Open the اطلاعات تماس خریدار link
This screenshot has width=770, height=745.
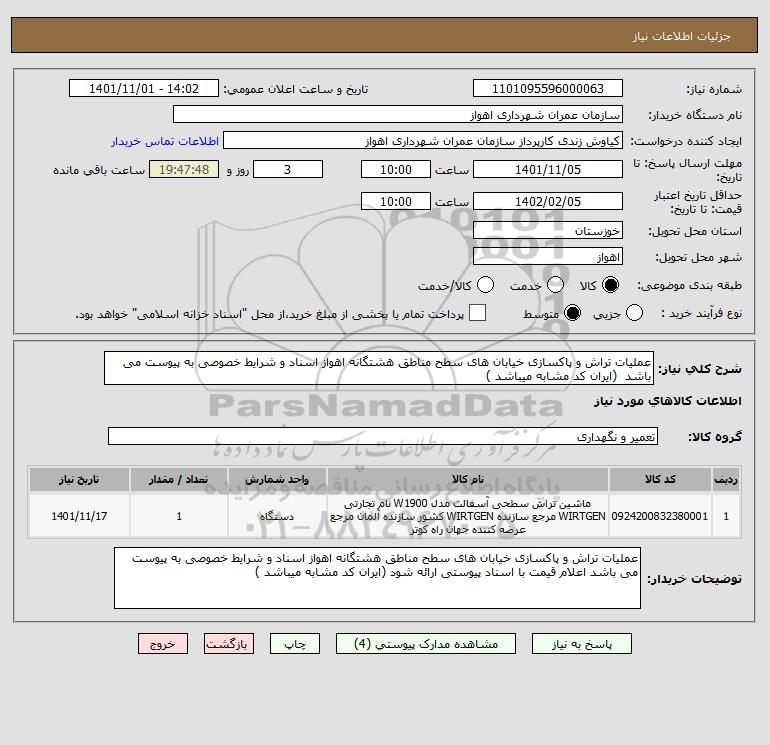click(x=165, y=141)
